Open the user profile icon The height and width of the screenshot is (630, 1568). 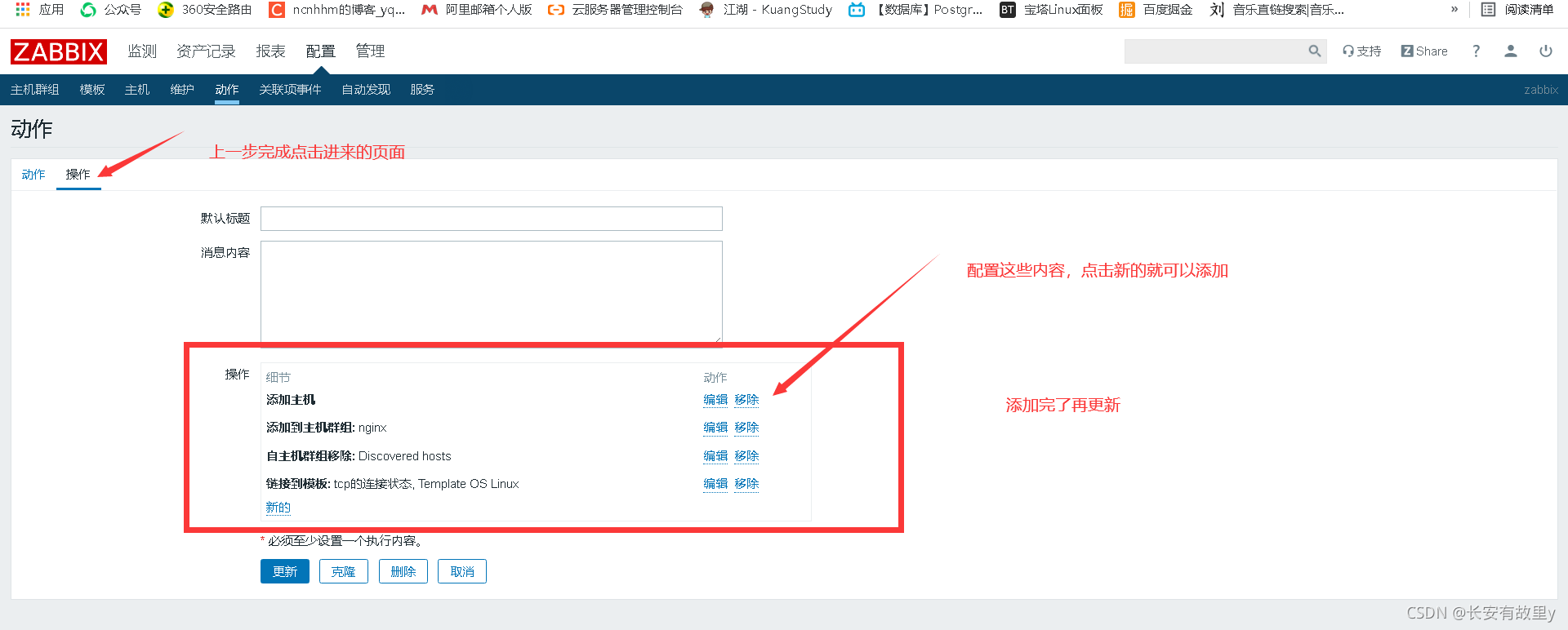(1511, 51)
